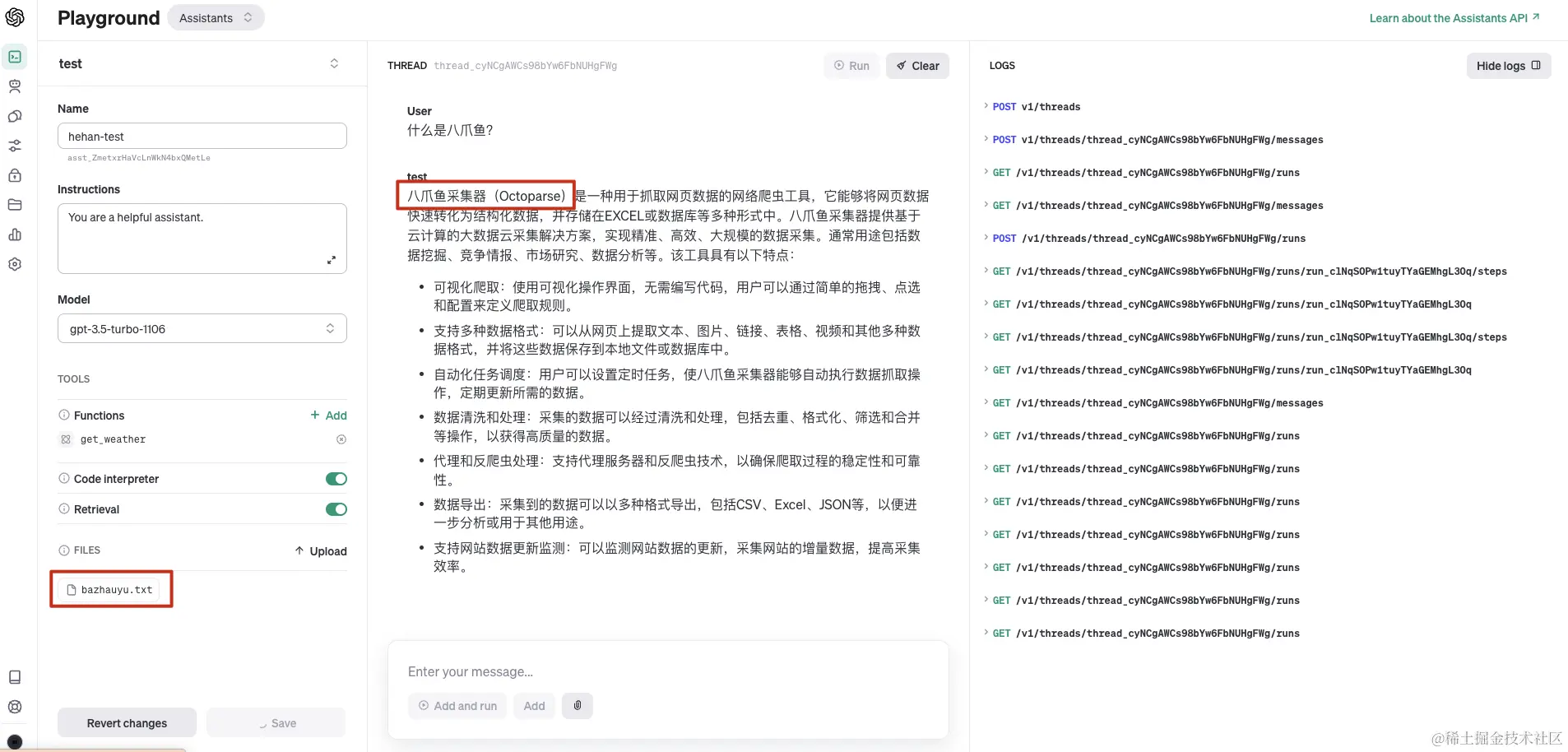Open the Usage bar chart icon
The height and width of the screenshot is (752, 1568).
point(15,234)
